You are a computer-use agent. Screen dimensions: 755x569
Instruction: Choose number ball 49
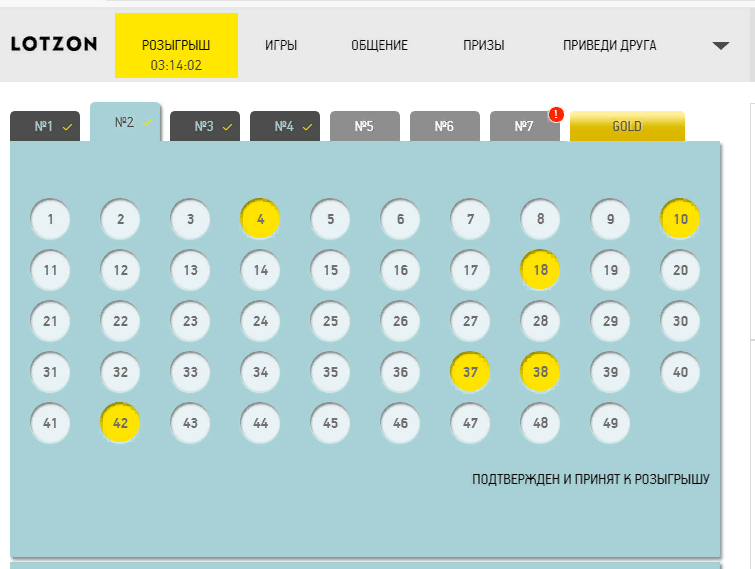coord(610,423)
